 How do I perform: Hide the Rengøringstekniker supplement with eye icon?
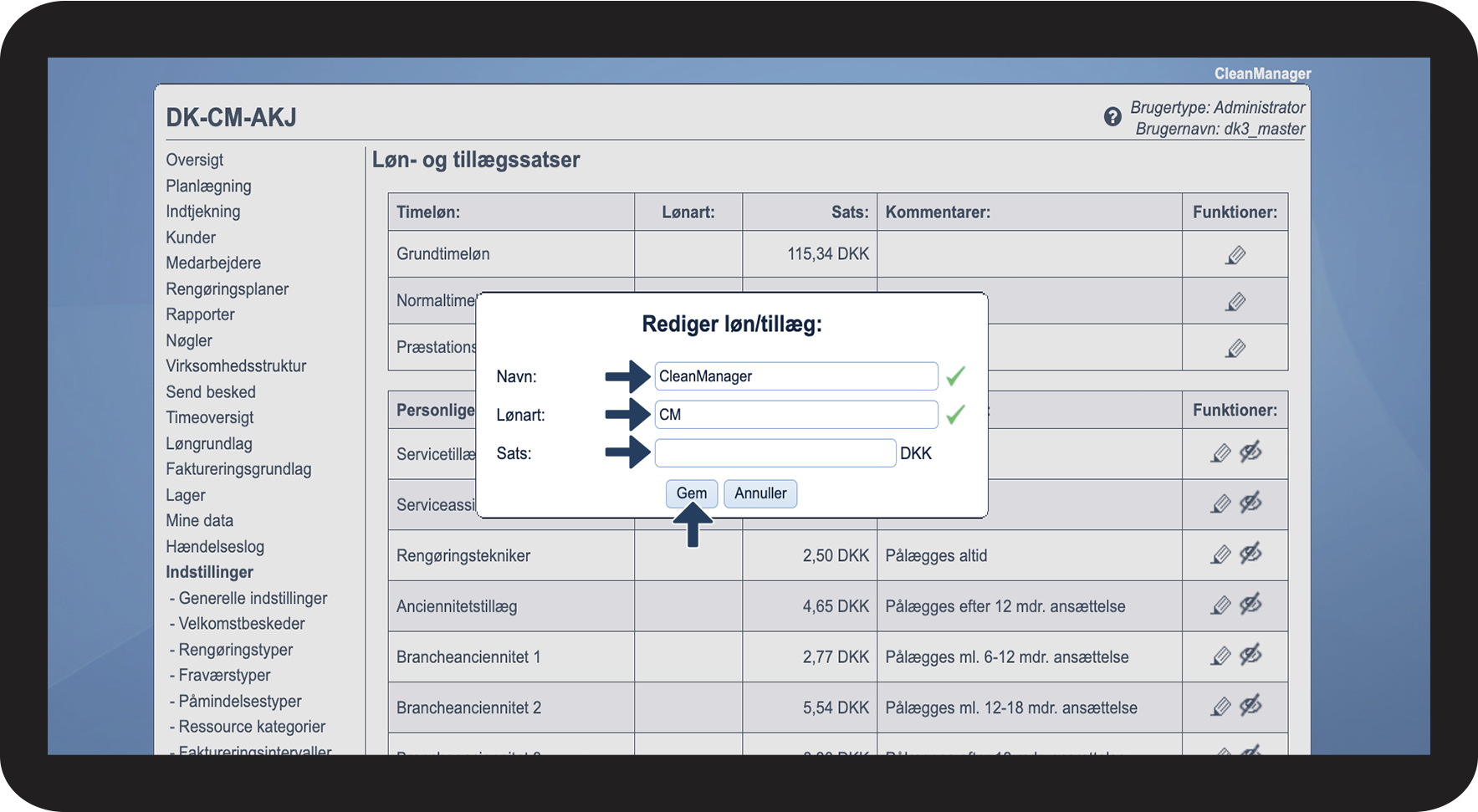(x=1250, y=554)
